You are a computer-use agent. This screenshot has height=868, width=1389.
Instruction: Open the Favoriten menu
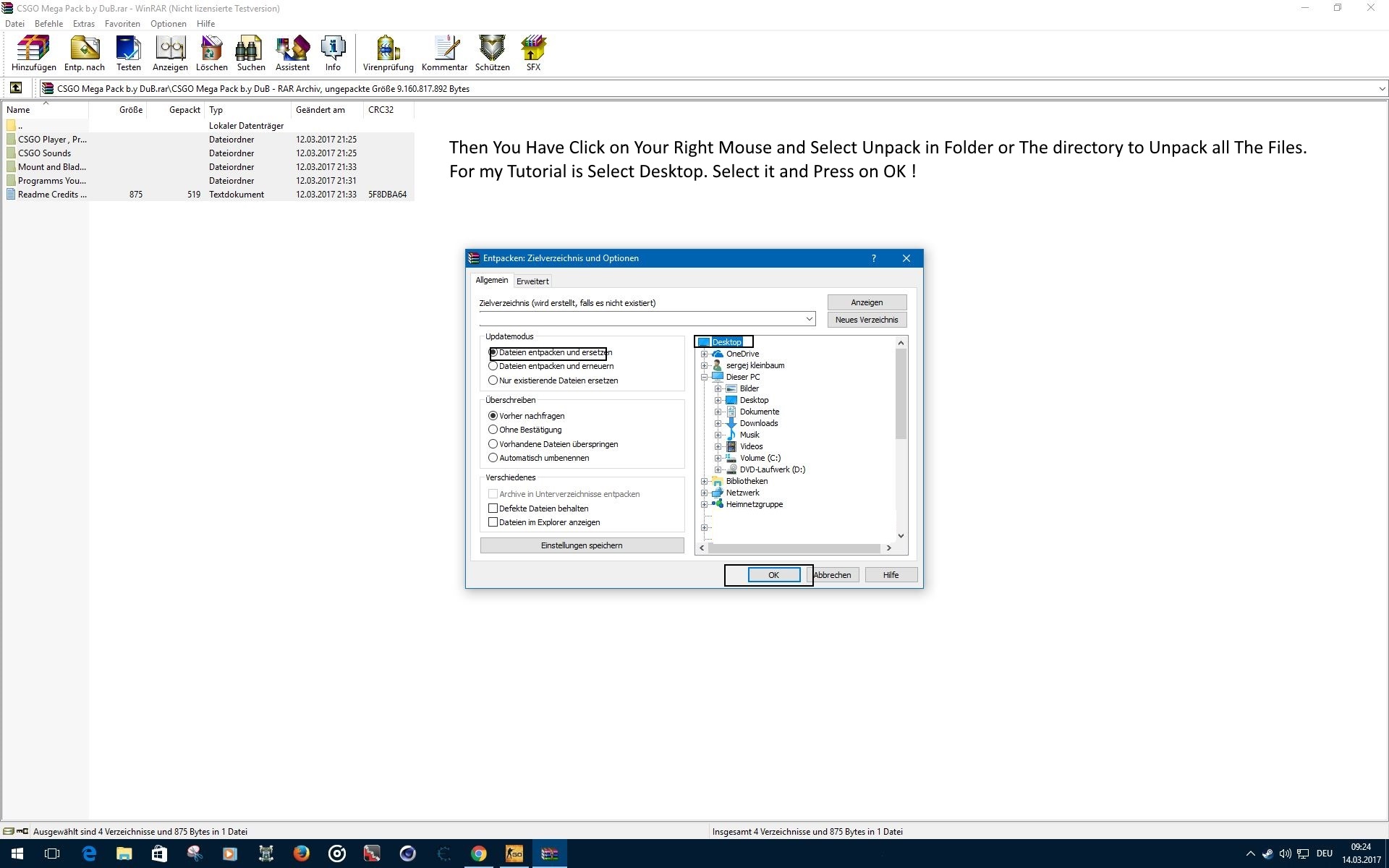point(122,24)
